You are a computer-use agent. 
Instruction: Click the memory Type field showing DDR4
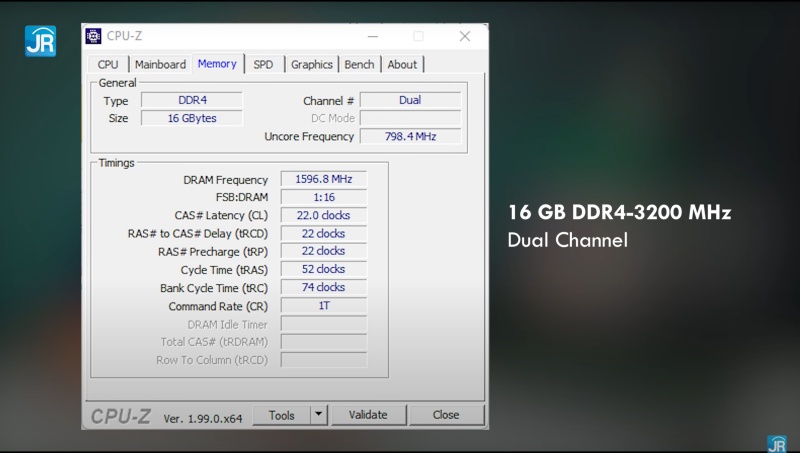click(192, 100)
